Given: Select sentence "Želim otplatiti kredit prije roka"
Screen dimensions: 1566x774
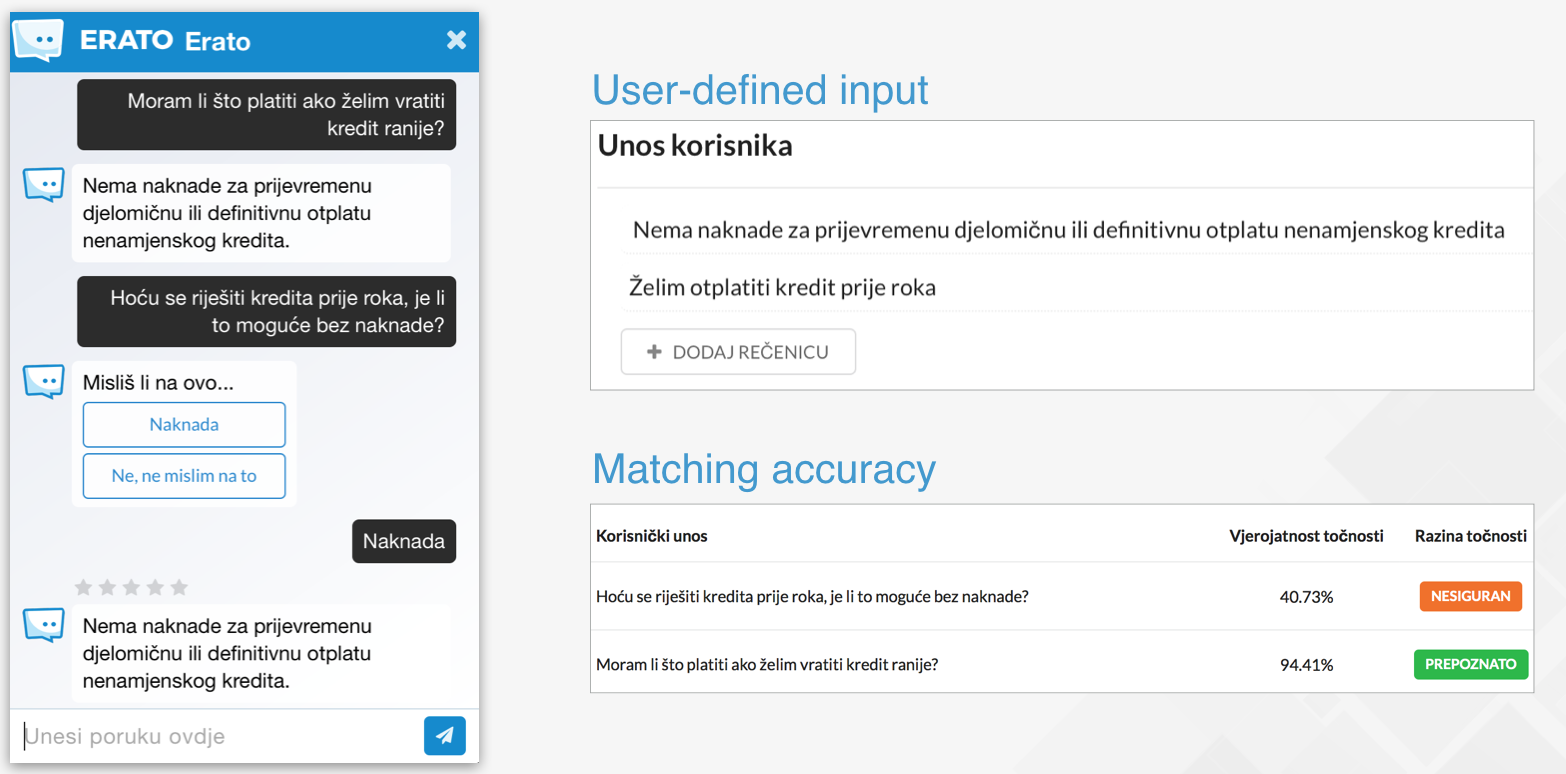Looking at the screenshot, I should [x=782, y=288].
